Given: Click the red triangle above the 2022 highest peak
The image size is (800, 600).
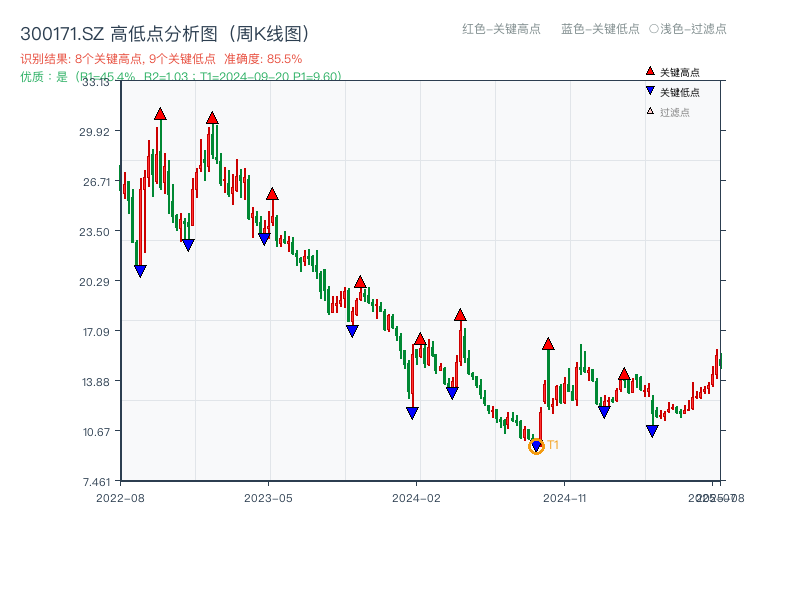Looking at the screenshot, I should pos(161,113).
